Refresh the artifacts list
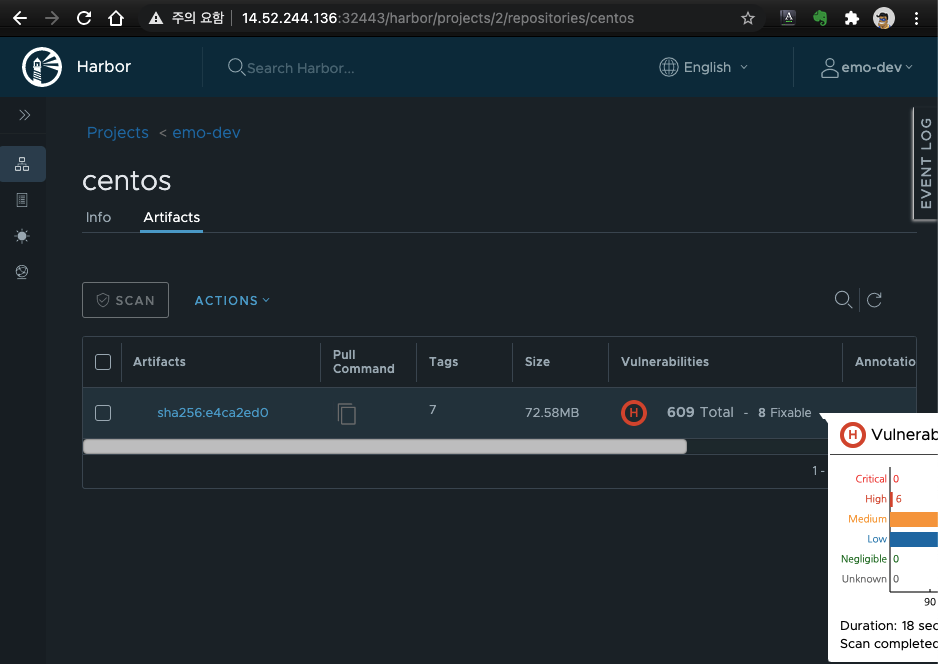This screenshot has height=664, width=938. point(874,299)
